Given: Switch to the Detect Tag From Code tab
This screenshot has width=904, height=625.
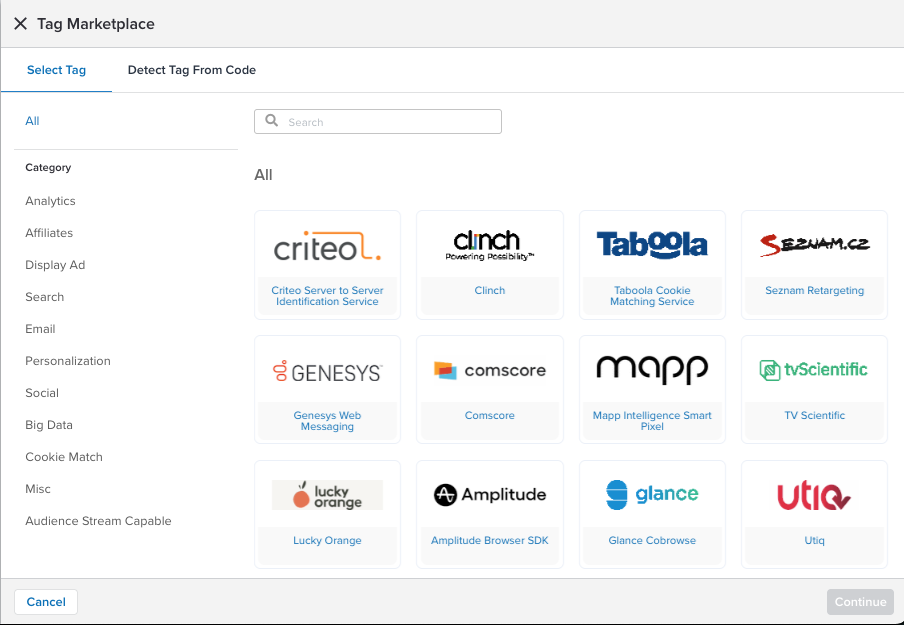Looking at the screenshot, I should 191,70.
